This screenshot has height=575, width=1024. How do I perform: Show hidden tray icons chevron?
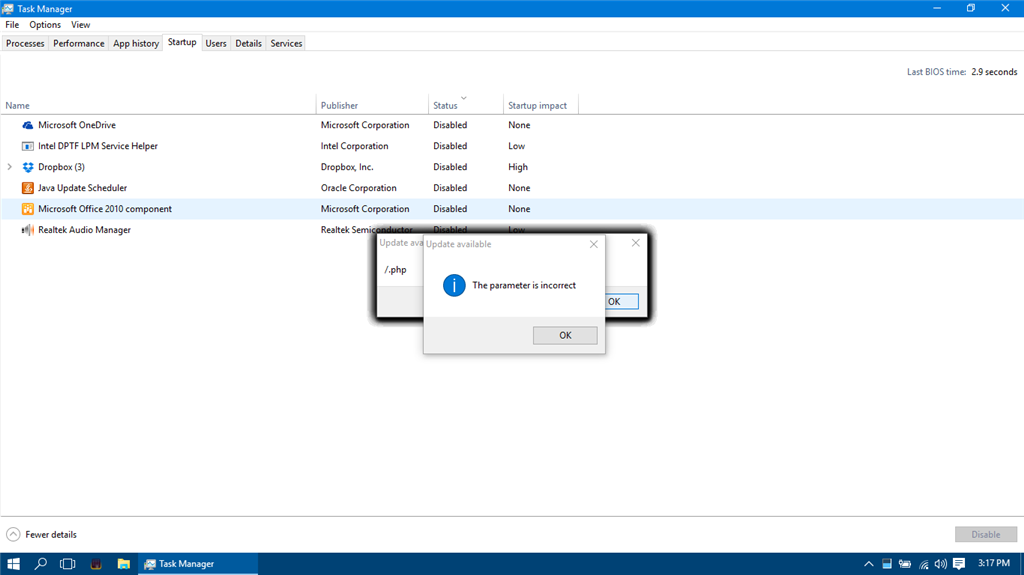[x=869, y=564]
